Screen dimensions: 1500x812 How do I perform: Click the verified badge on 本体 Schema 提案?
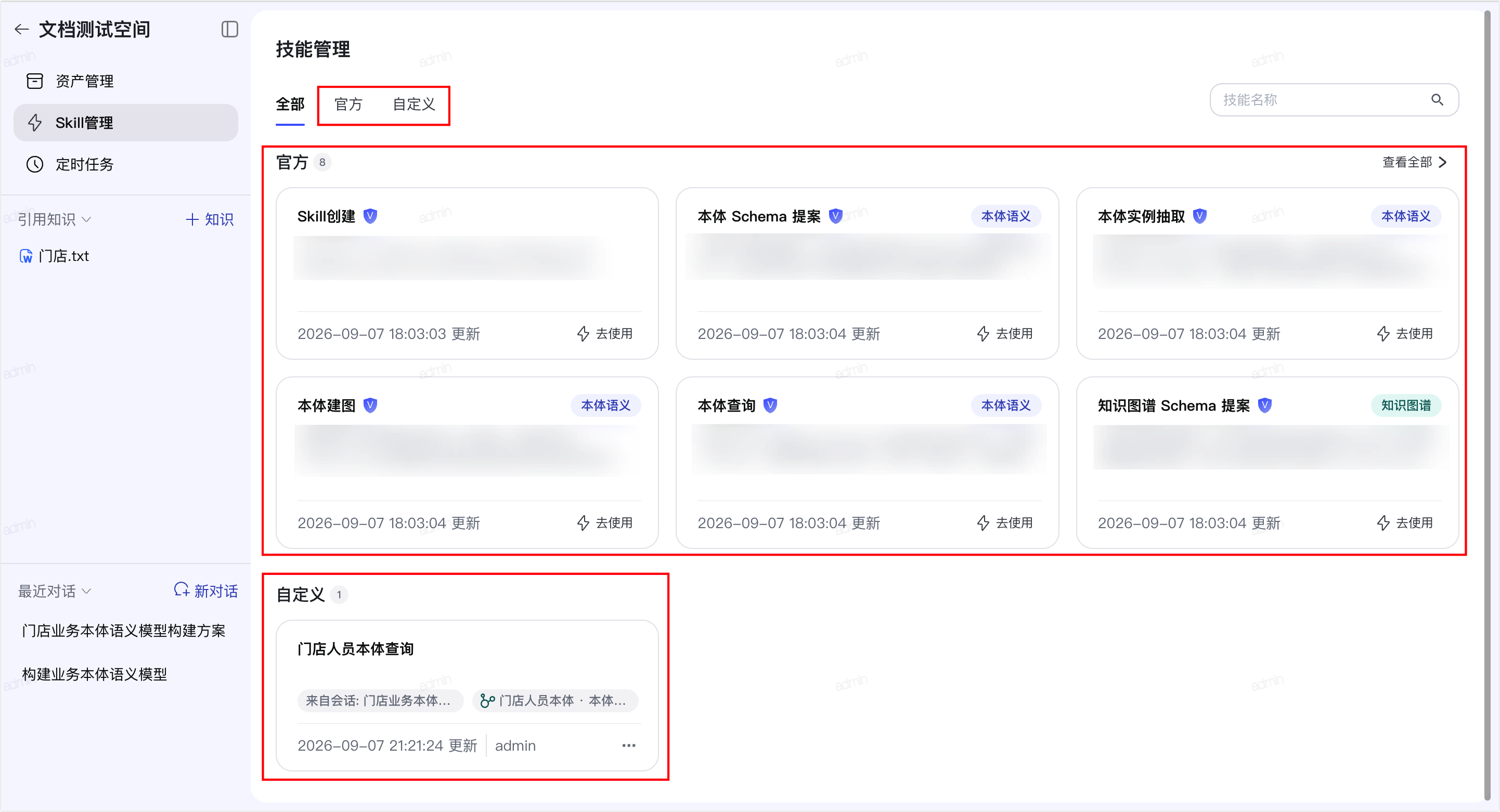point(836,216)
